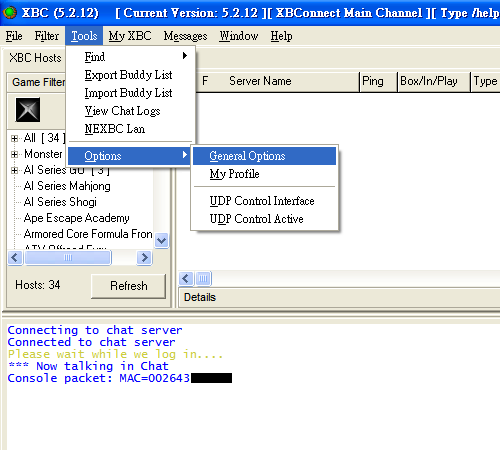The height and width of the screenshot is (450, 500).
Task: Click the XBC app icon in title bar
Action: (x=10, y=13)
